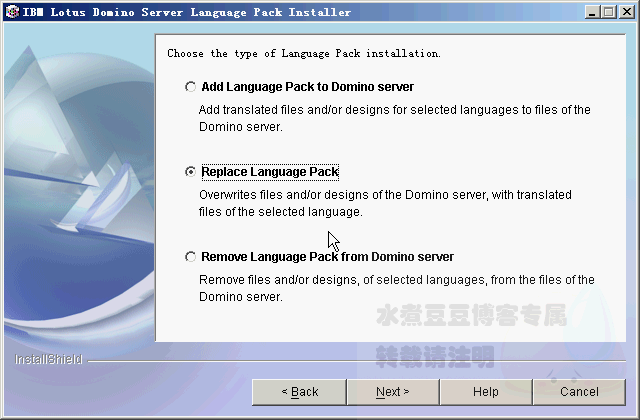Click description 'Remove files and/or designs'
The image size is (640, 420).
coord(397,288)
